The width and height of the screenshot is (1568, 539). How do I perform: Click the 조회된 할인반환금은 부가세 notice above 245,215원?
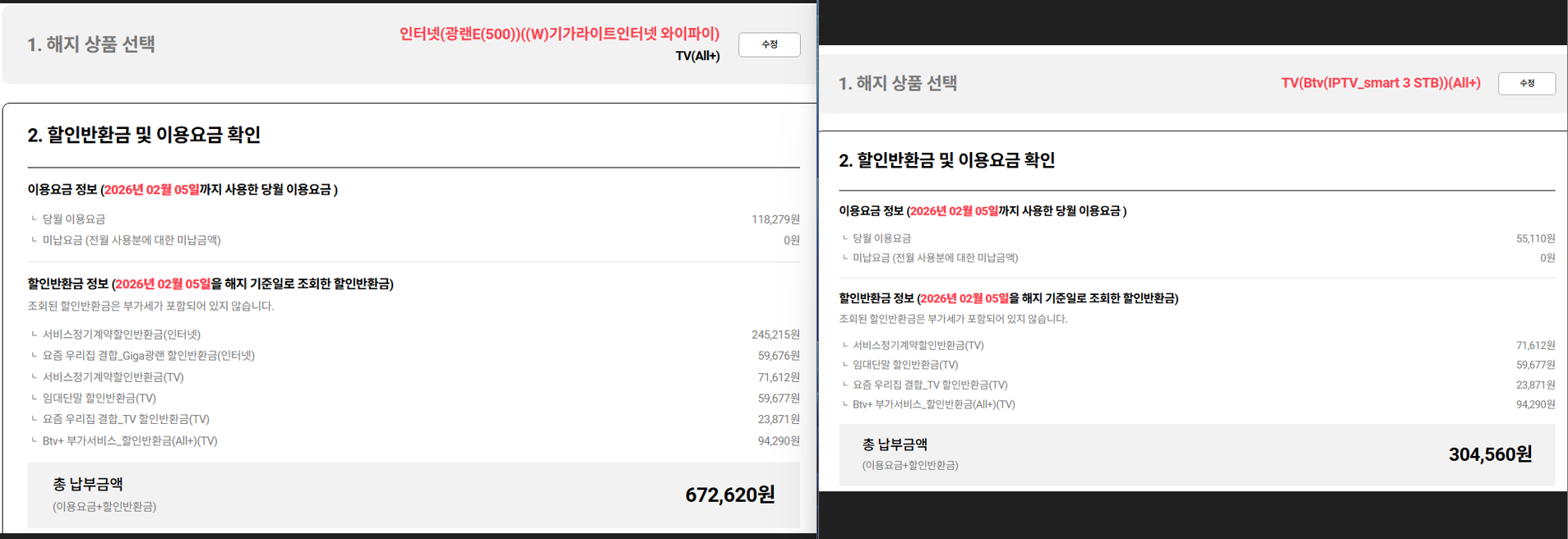tap(150, 306)
